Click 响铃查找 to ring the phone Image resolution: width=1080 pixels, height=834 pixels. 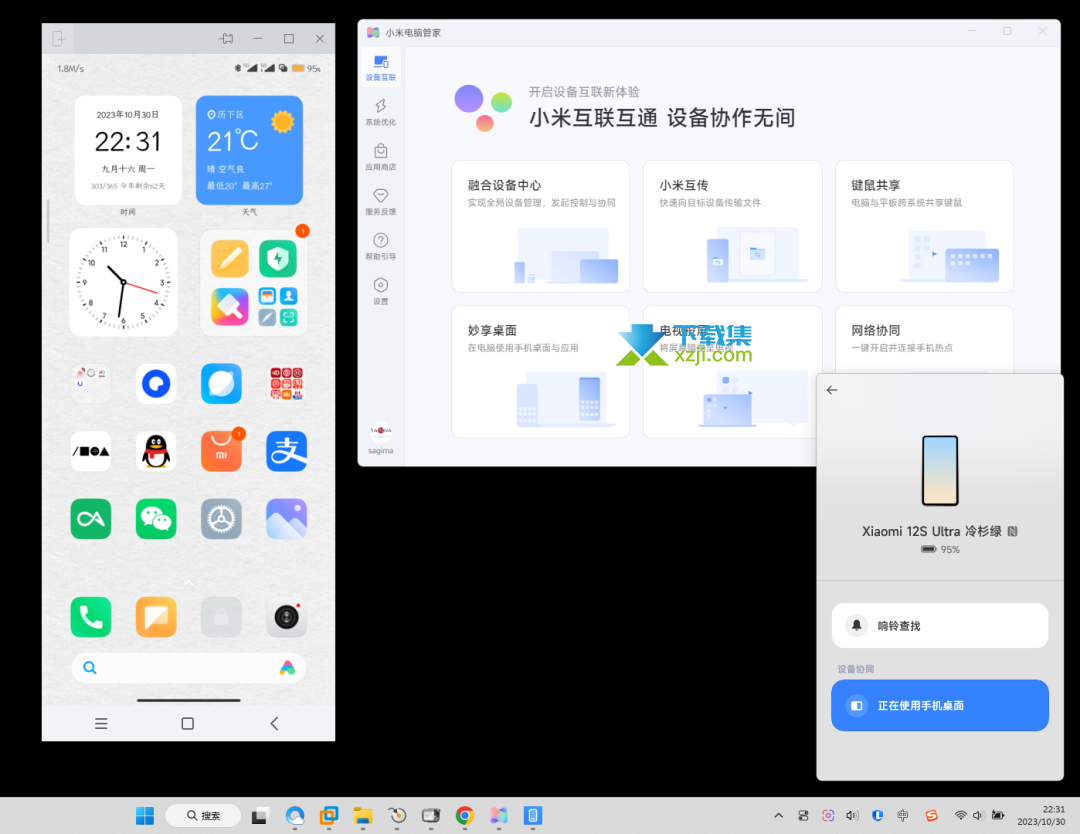(939, 625)
